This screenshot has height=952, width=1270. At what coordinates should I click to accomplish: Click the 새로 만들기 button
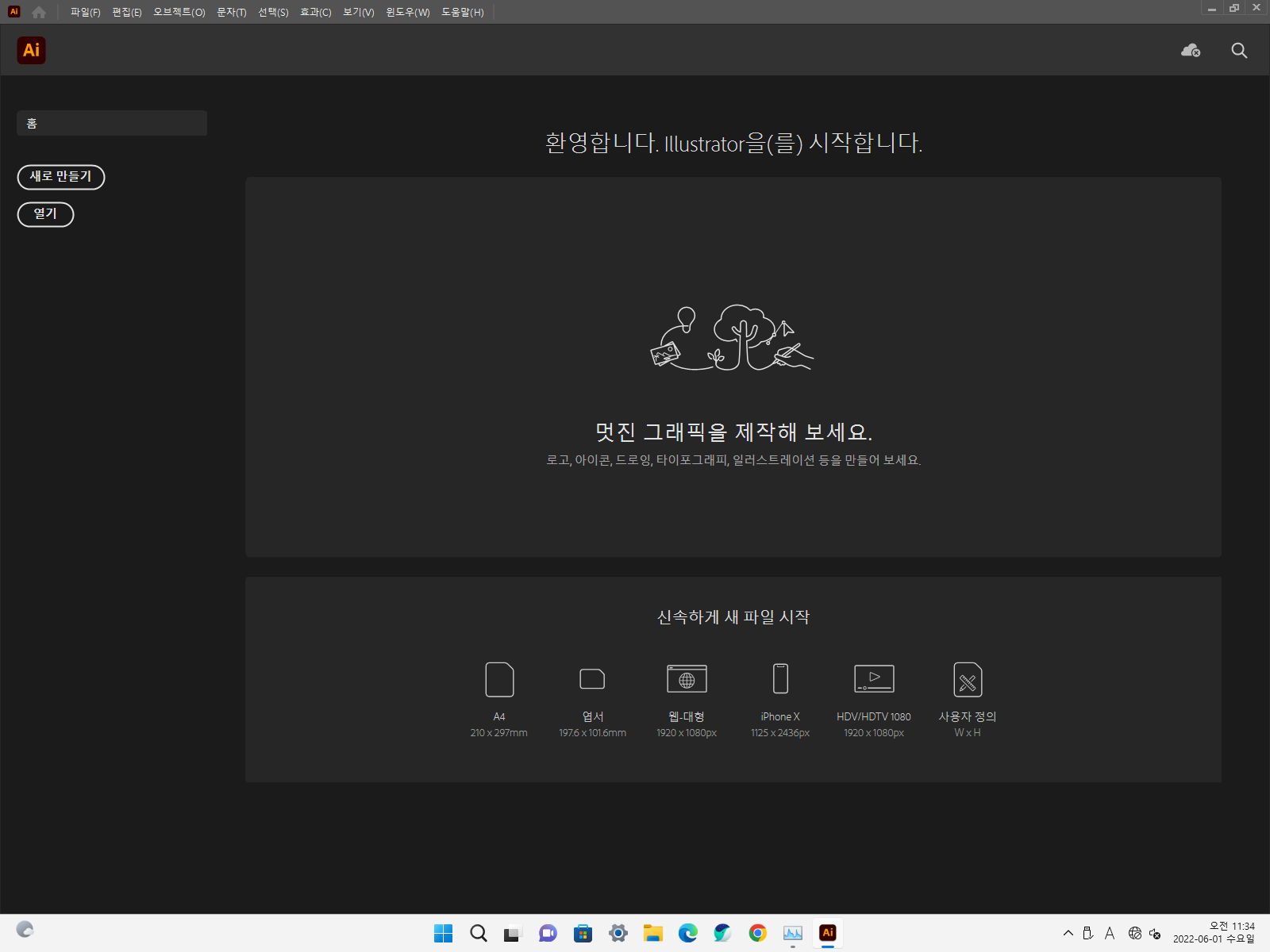pos(61,177)
